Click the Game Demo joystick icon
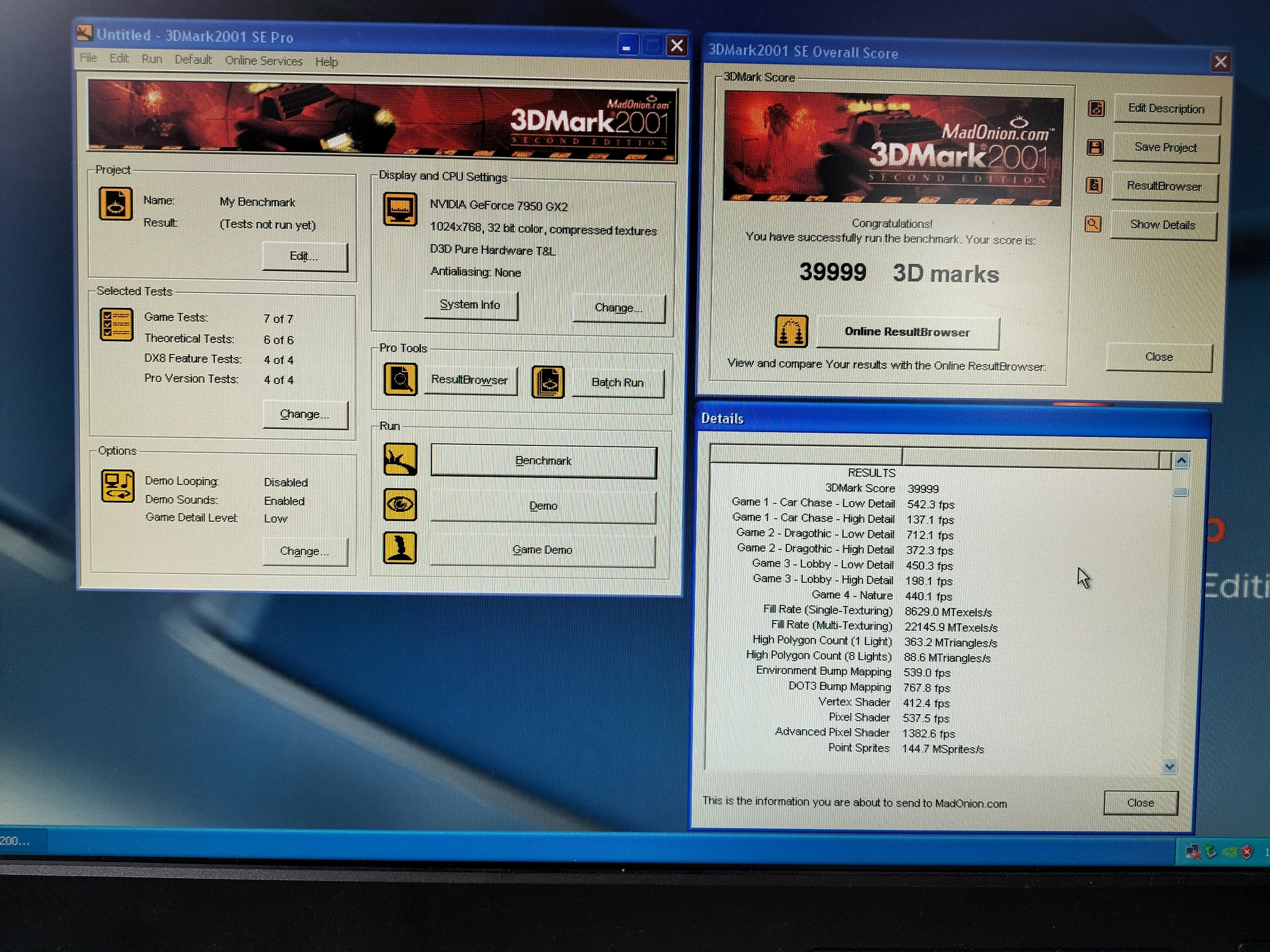 click(x=400, y=549)
